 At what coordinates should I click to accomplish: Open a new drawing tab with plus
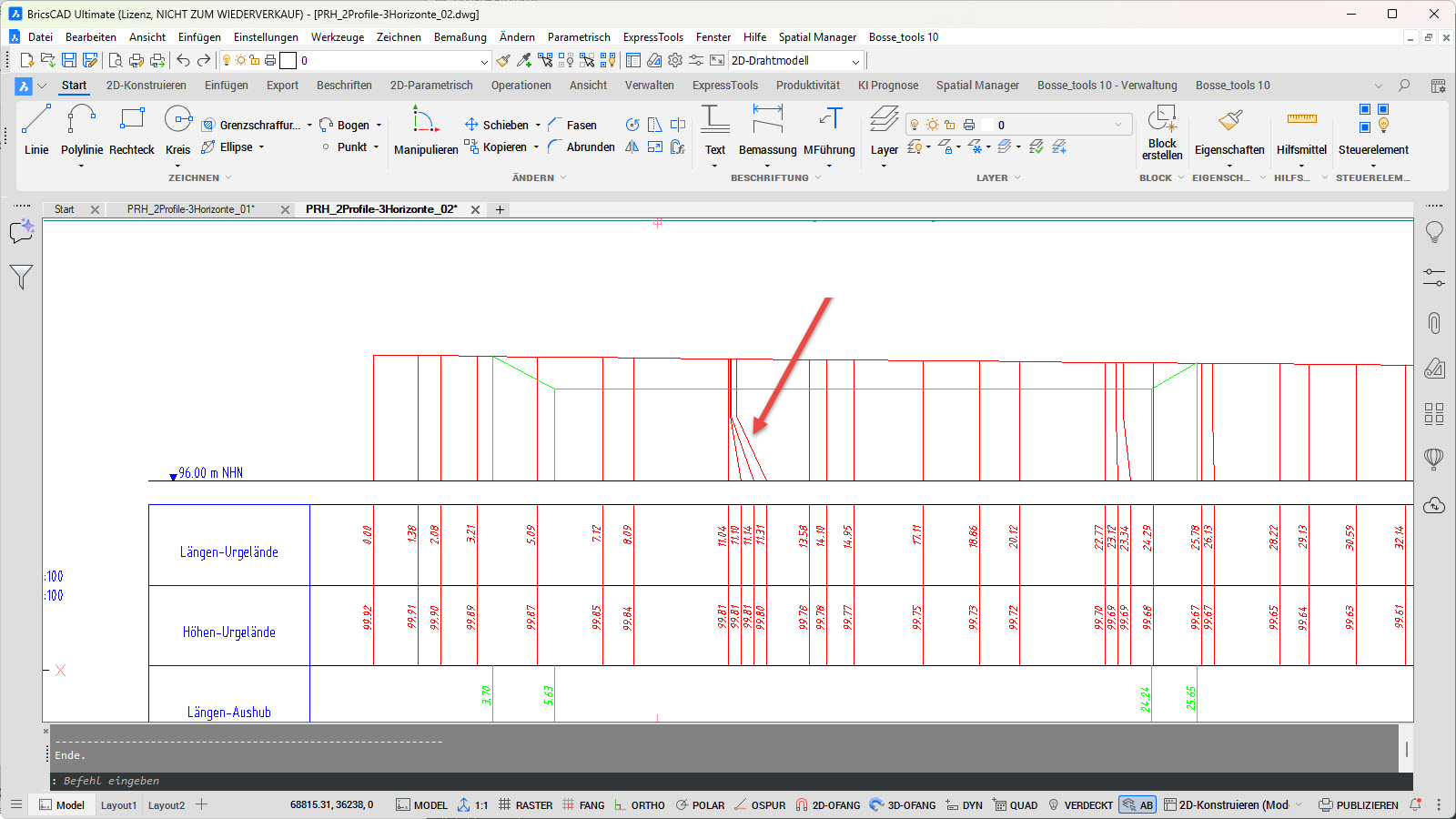tap(500, 209)
